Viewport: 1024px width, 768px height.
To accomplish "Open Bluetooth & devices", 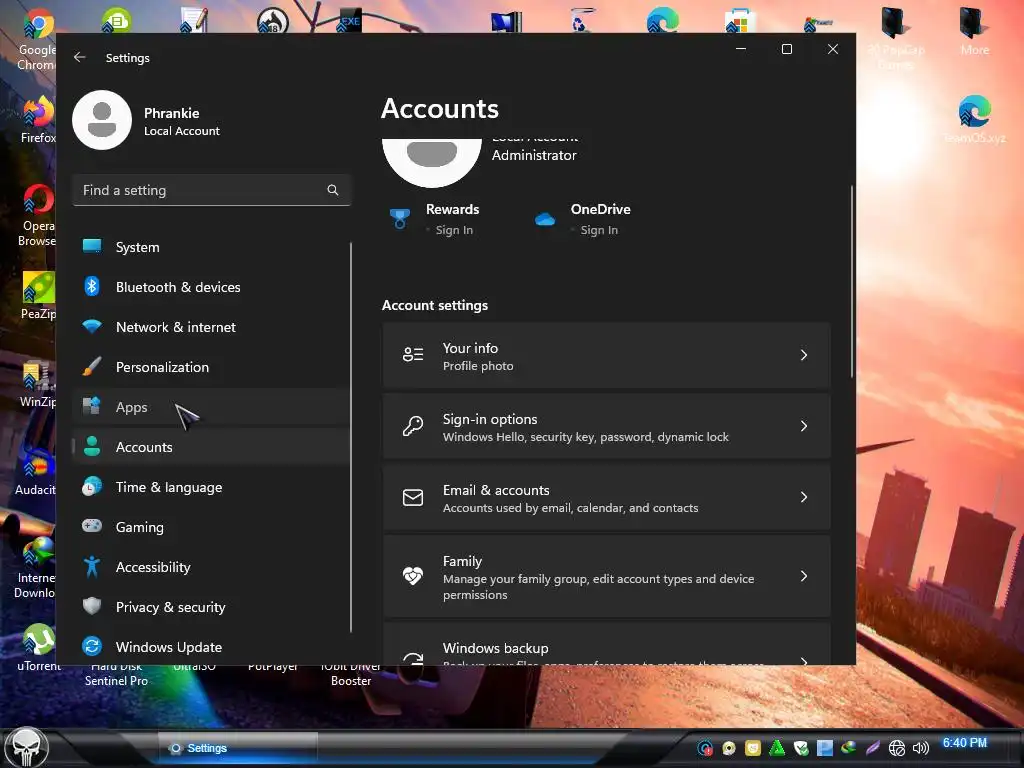I will click(x=211, y=287).
